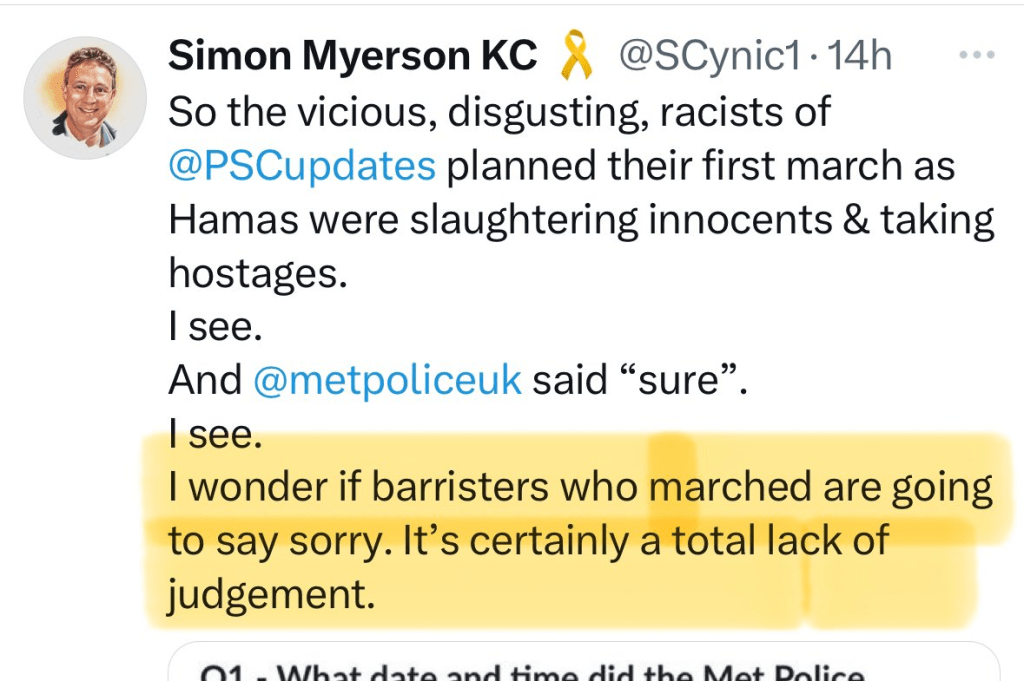Open the tweet's three-dot more options menu

coord(976,56)
